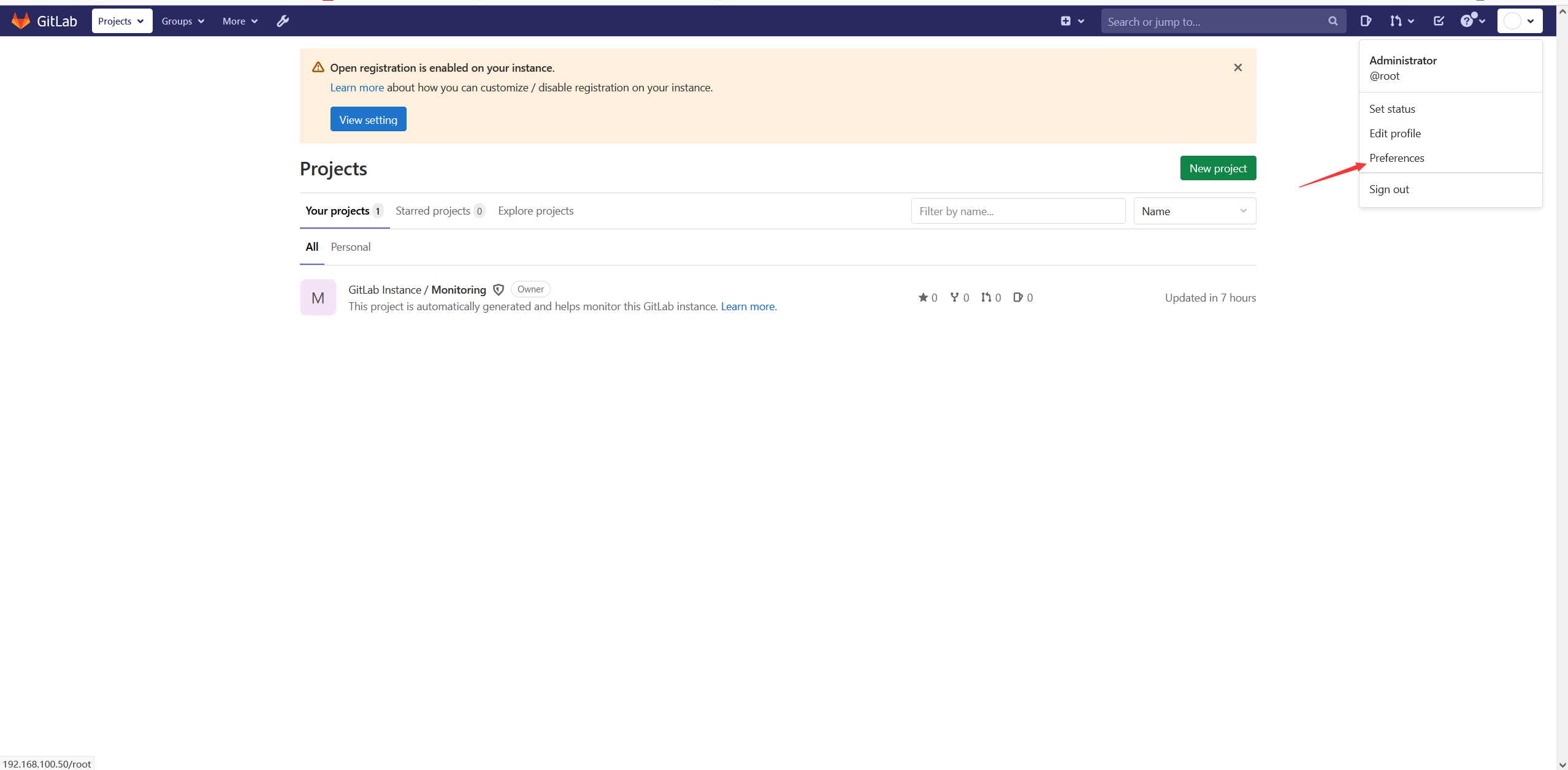Click Administrator name in user menu
Image resolution: width=1568 pixels, height=770 pixels.
click(1402, 60)
